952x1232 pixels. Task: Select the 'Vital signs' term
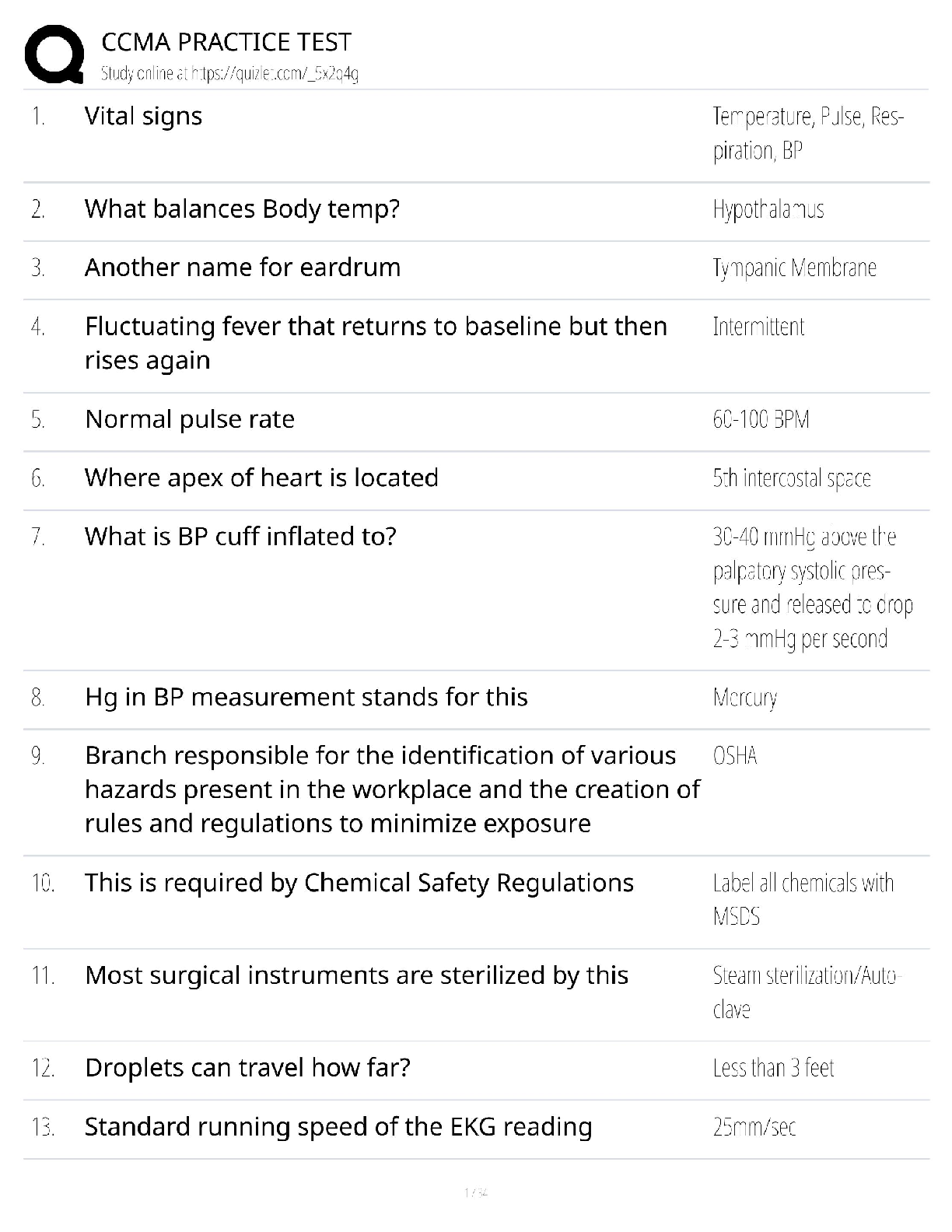[143, 117]
